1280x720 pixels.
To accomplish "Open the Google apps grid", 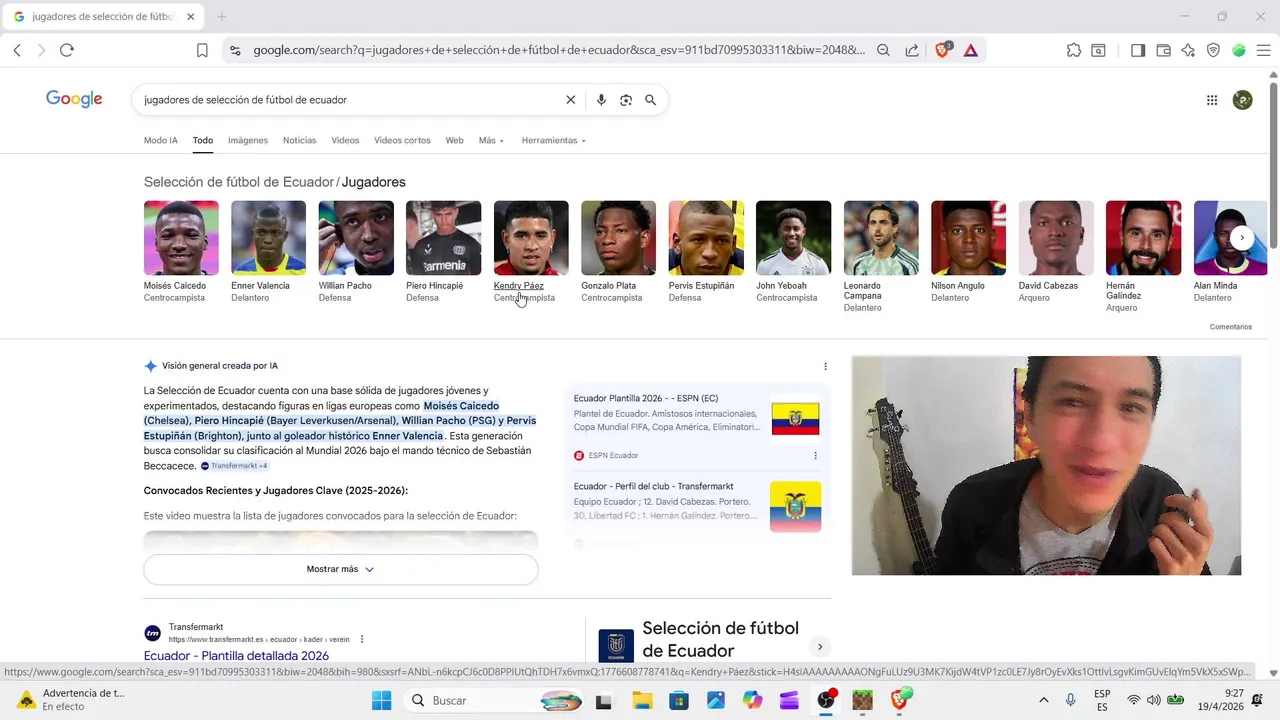I will [x=1212, y=100].
